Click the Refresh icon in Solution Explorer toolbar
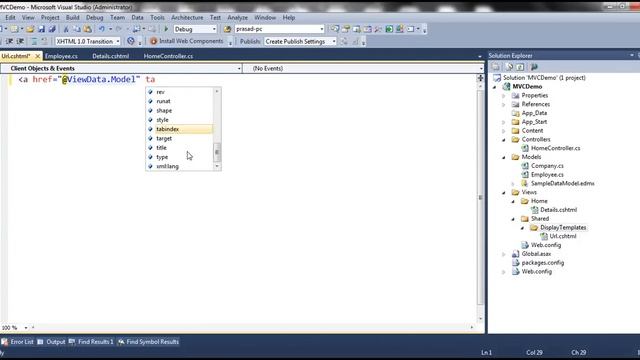This screenshot has height=360, width=640. click(x=520, y=67)
